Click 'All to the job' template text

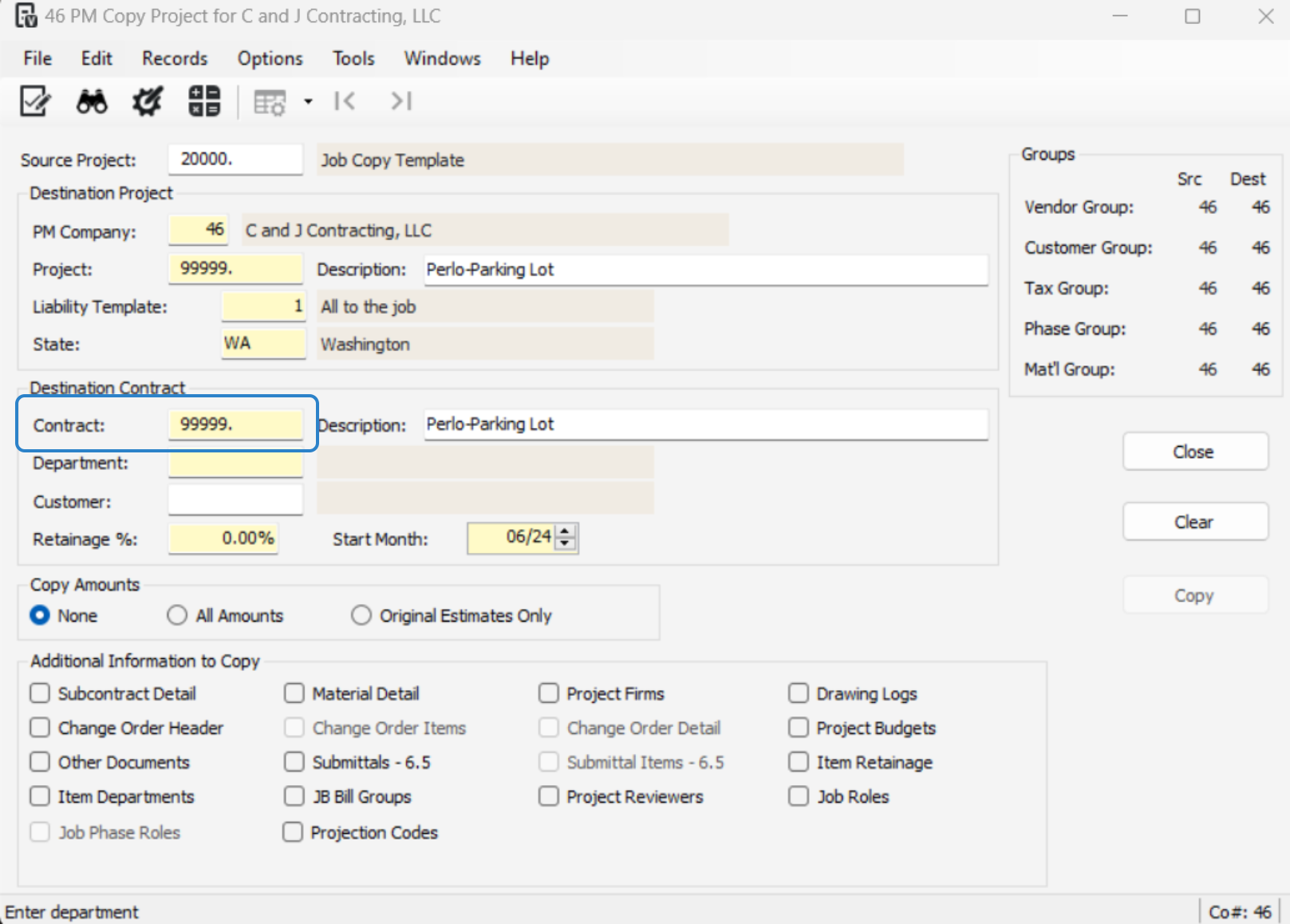coord(368,306)
